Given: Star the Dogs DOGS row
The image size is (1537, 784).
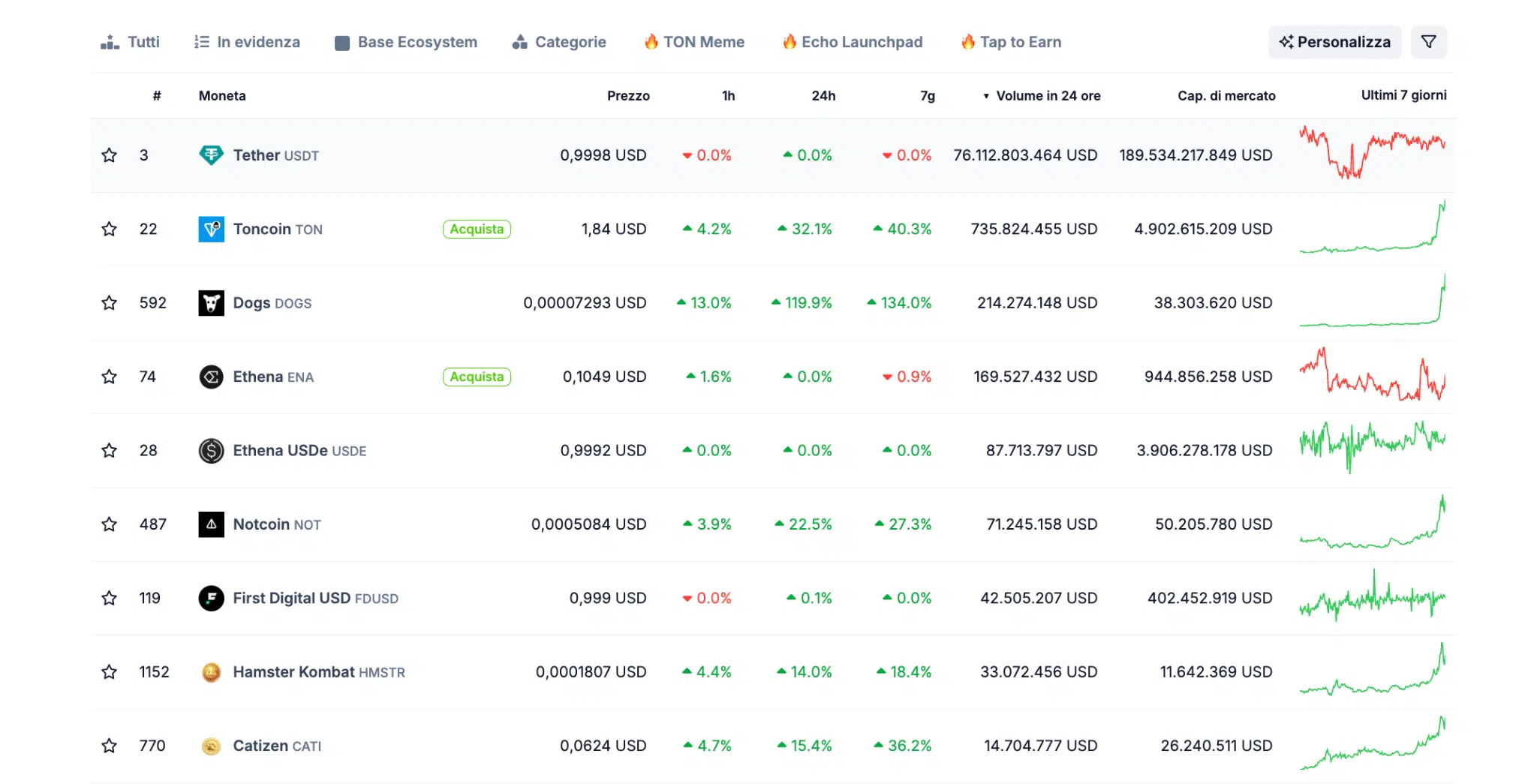Looking at the screenshot, I should (110, 303).
